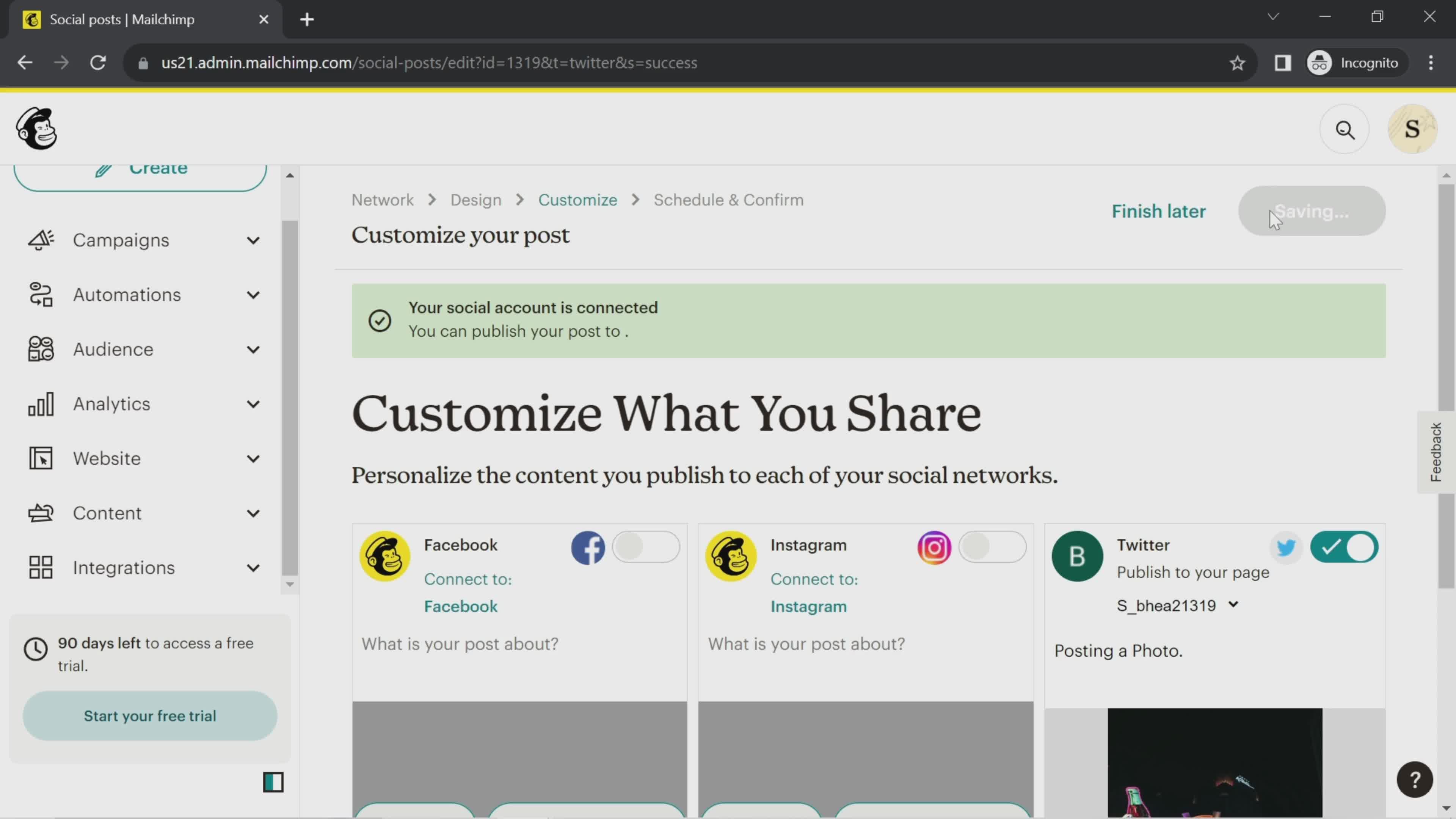This screenshot has height=819, width=1456.
Task: Click the Analytics sidebar icon
Action: [40, 404]
